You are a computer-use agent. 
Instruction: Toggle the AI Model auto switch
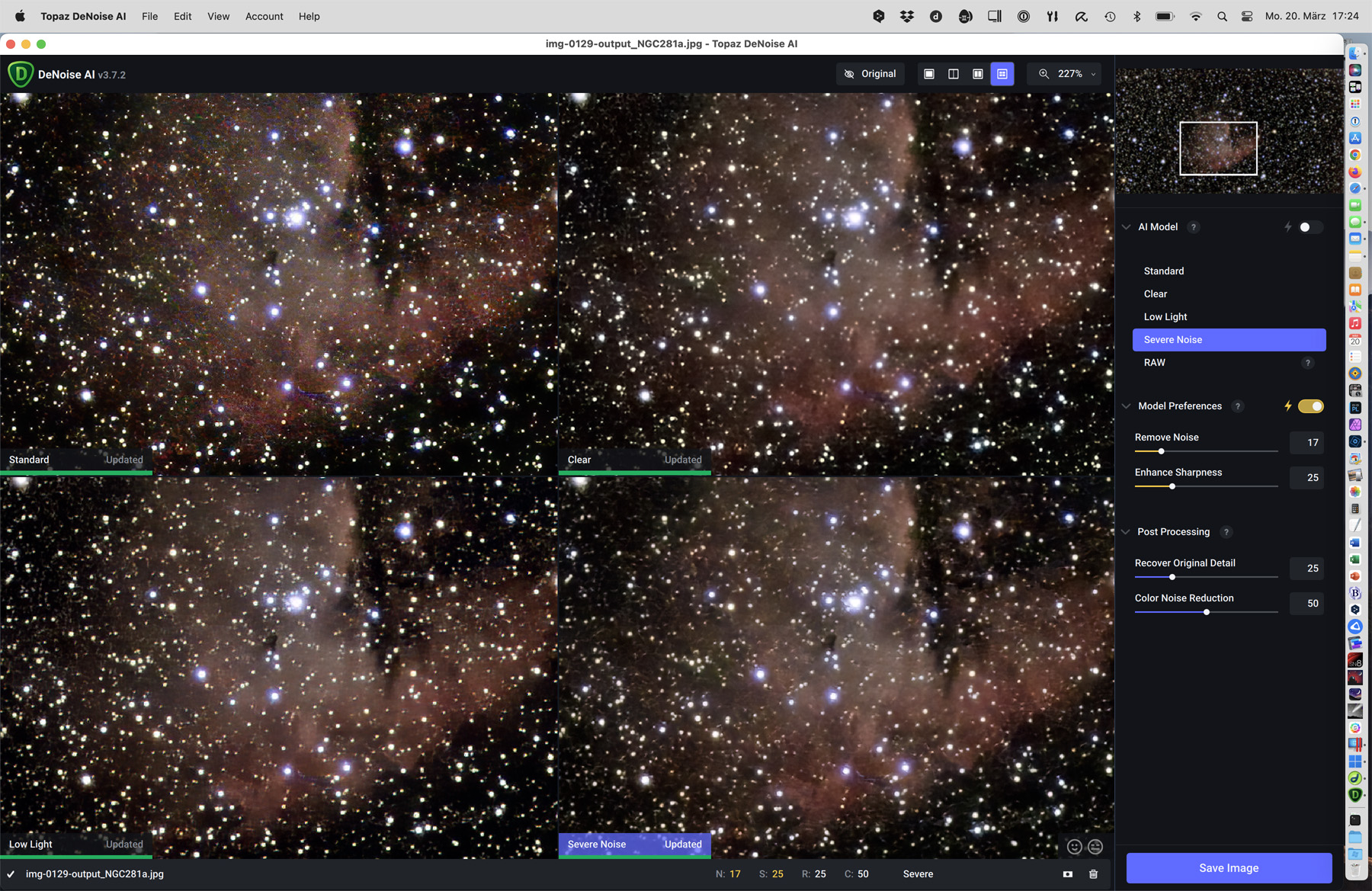[x=1311, y=227]
